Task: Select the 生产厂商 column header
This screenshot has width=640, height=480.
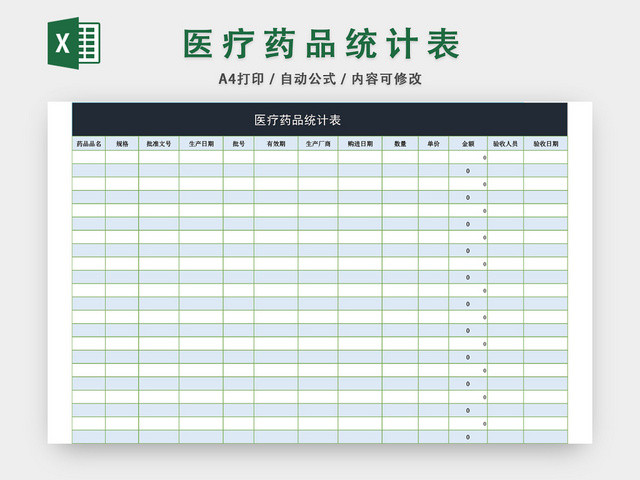Action: tap(318, 144)
